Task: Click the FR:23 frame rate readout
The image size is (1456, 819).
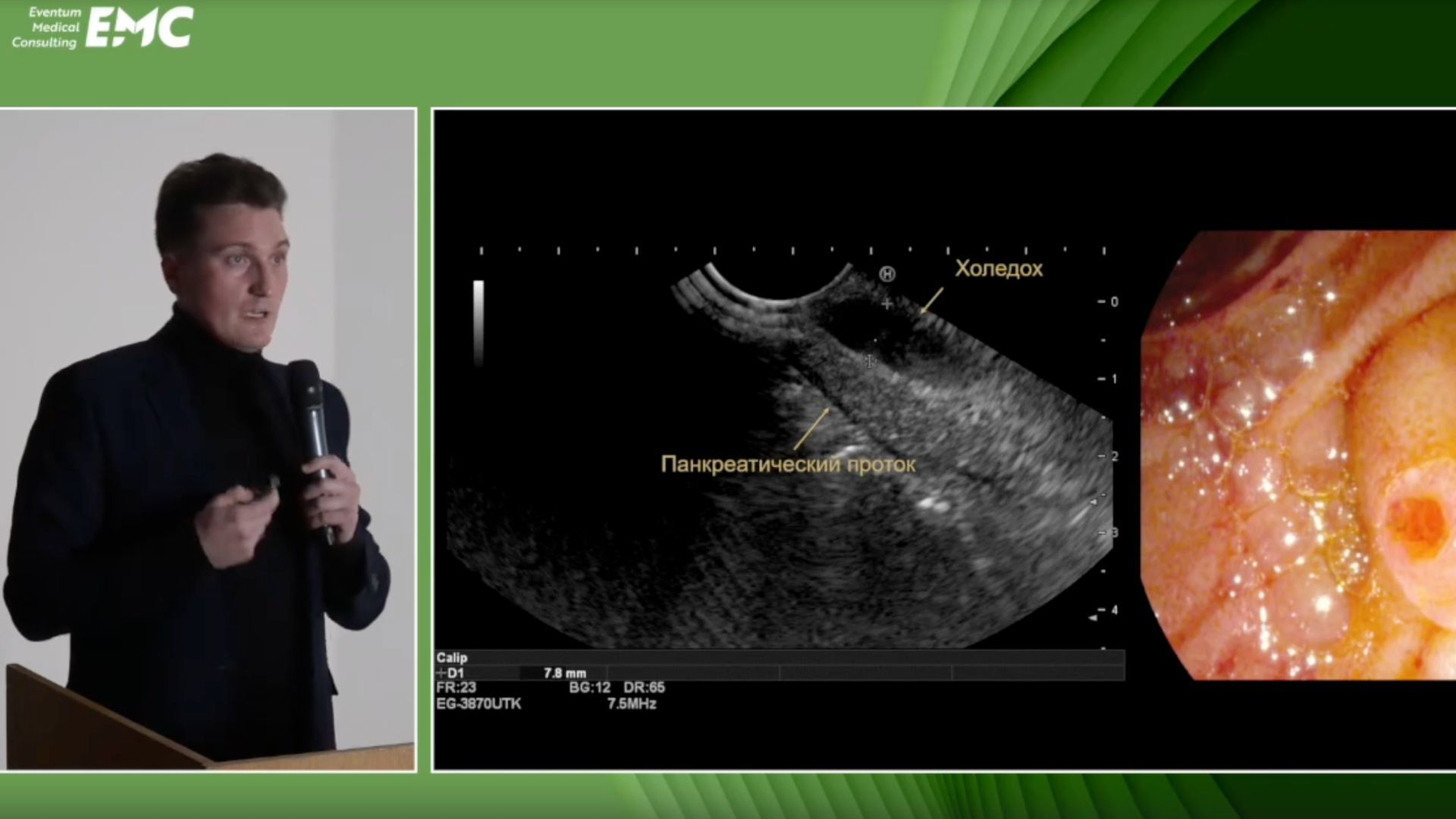Action: [x=456, y=688]
